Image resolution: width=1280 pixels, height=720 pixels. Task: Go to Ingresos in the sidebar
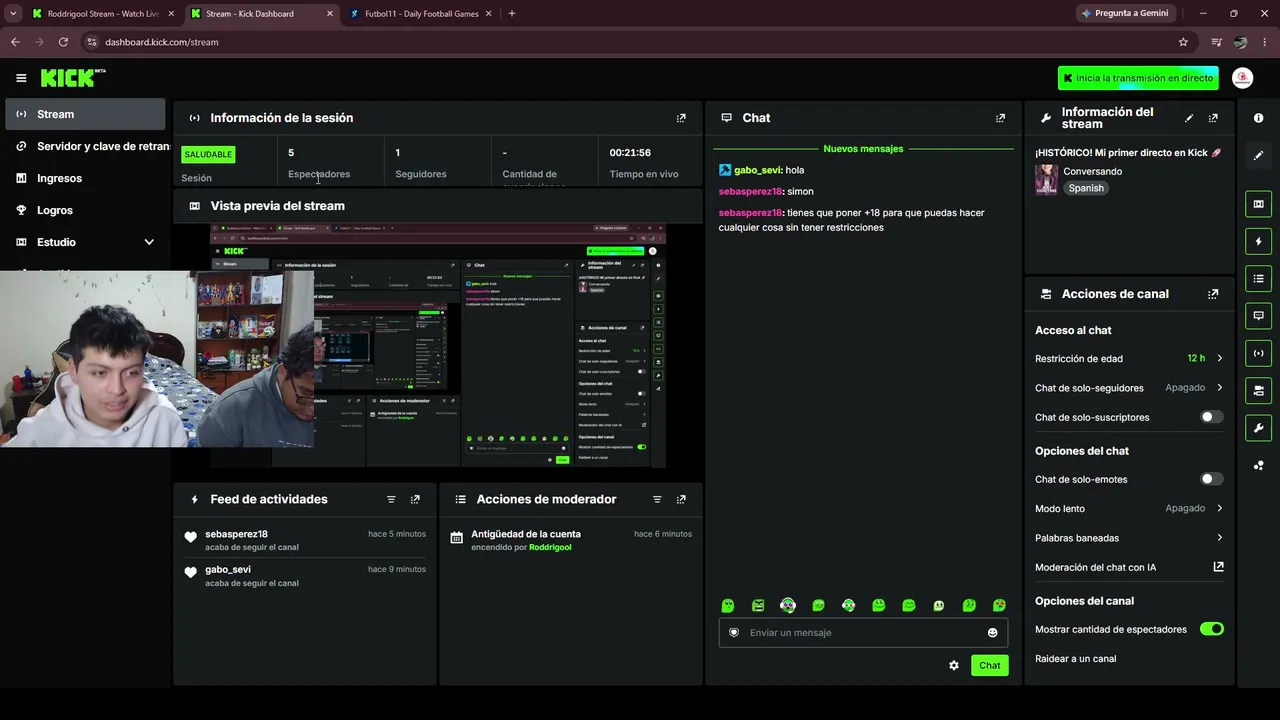(x=85, y=178)
